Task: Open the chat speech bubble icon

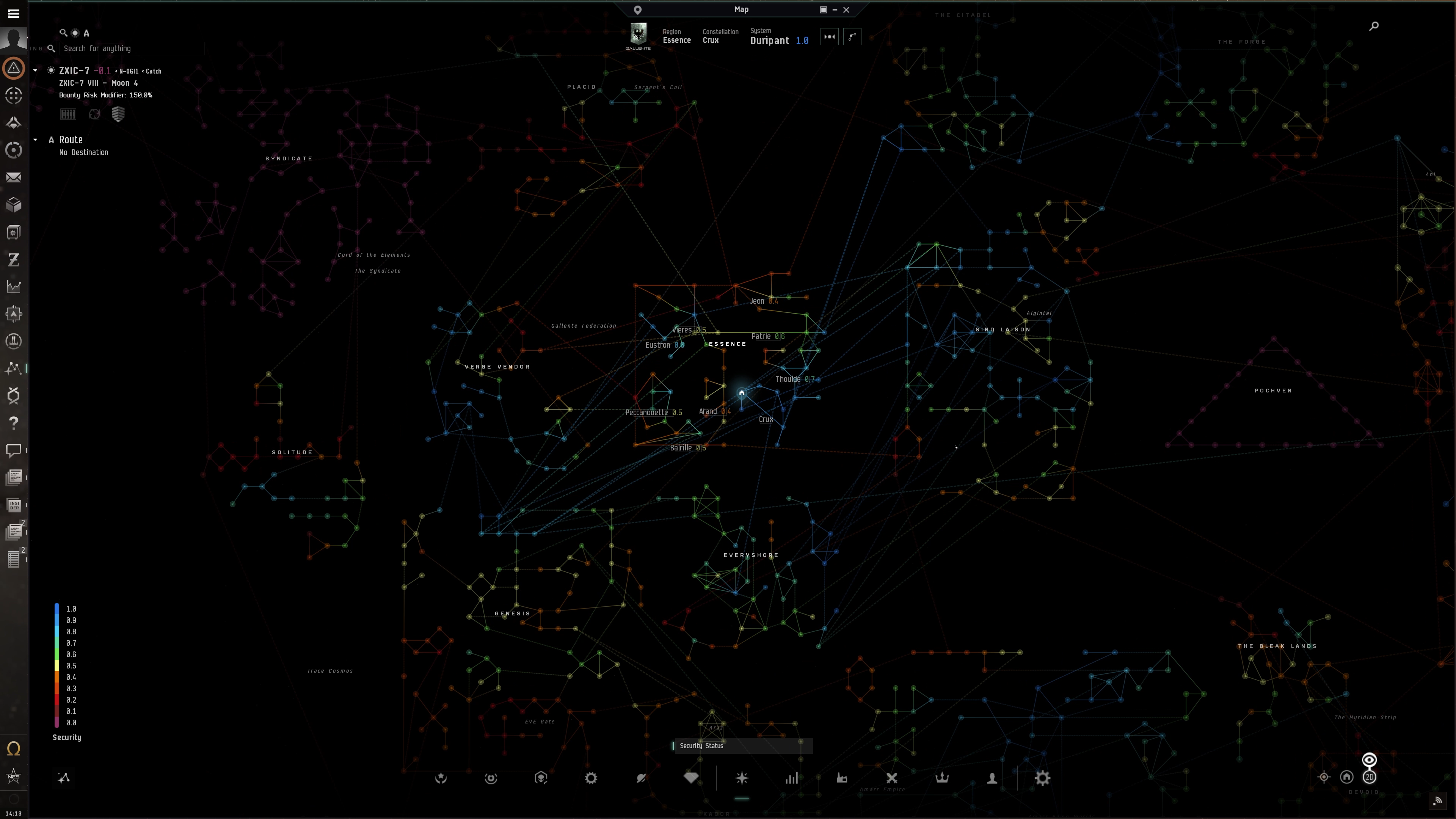Action: (x=14, y=450)
